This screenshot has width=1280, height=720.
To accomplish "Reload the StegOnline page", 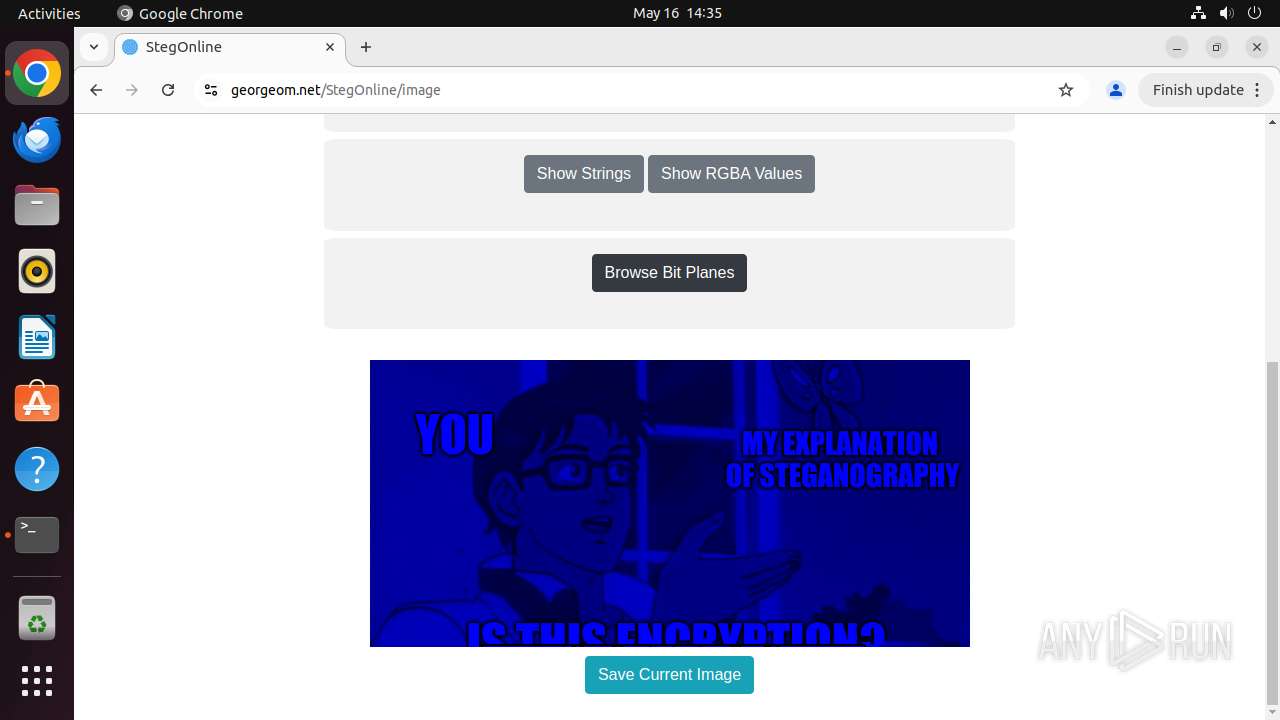I will [x=168, y=90].
